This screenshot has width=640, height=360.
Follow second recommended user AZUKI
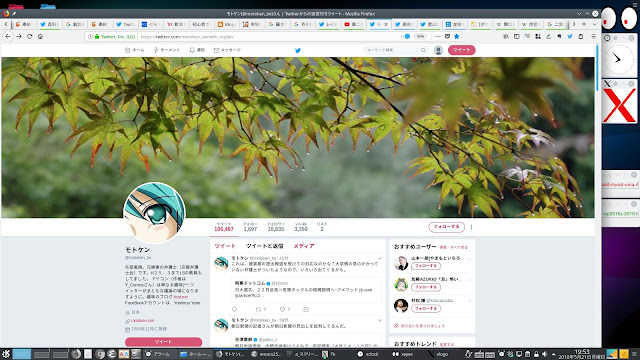pos(426,287)
